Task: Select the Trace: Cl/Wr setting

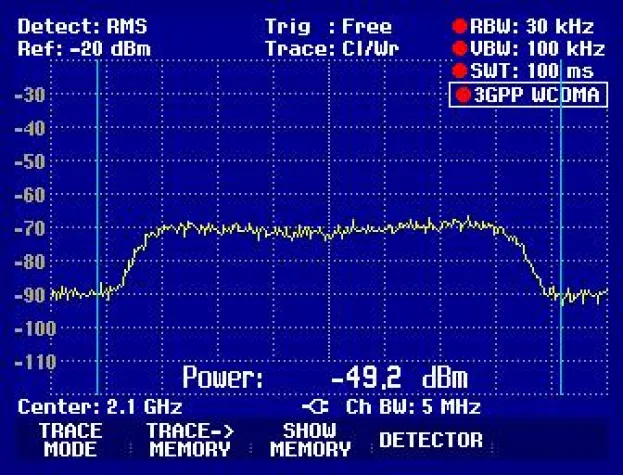Action: tap(328, 49)
